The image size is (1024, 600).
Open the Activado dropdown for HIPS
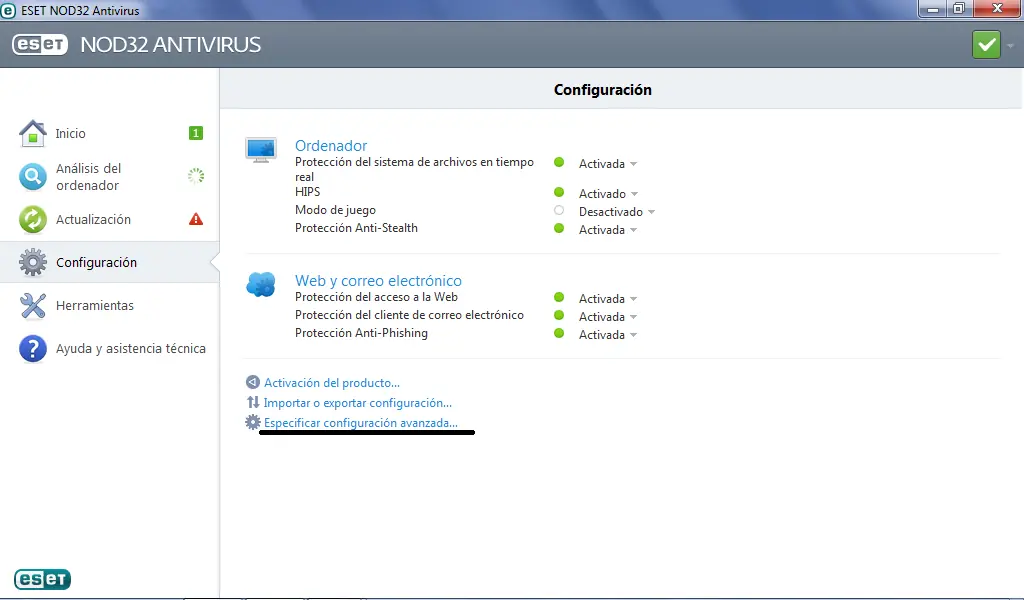click(609, 194)
